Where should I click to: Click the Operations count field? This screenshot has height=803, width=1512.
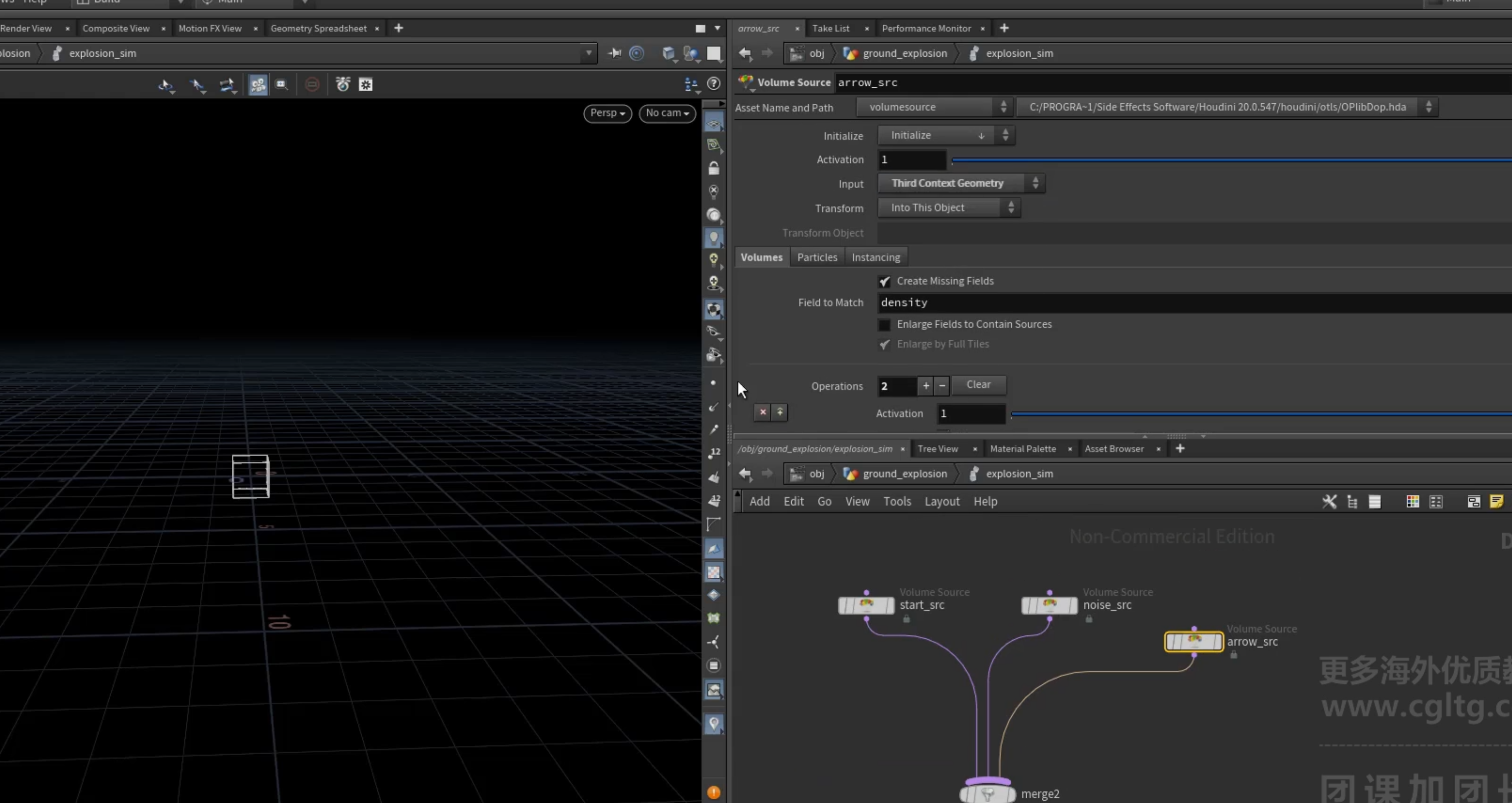coord(897,386)
